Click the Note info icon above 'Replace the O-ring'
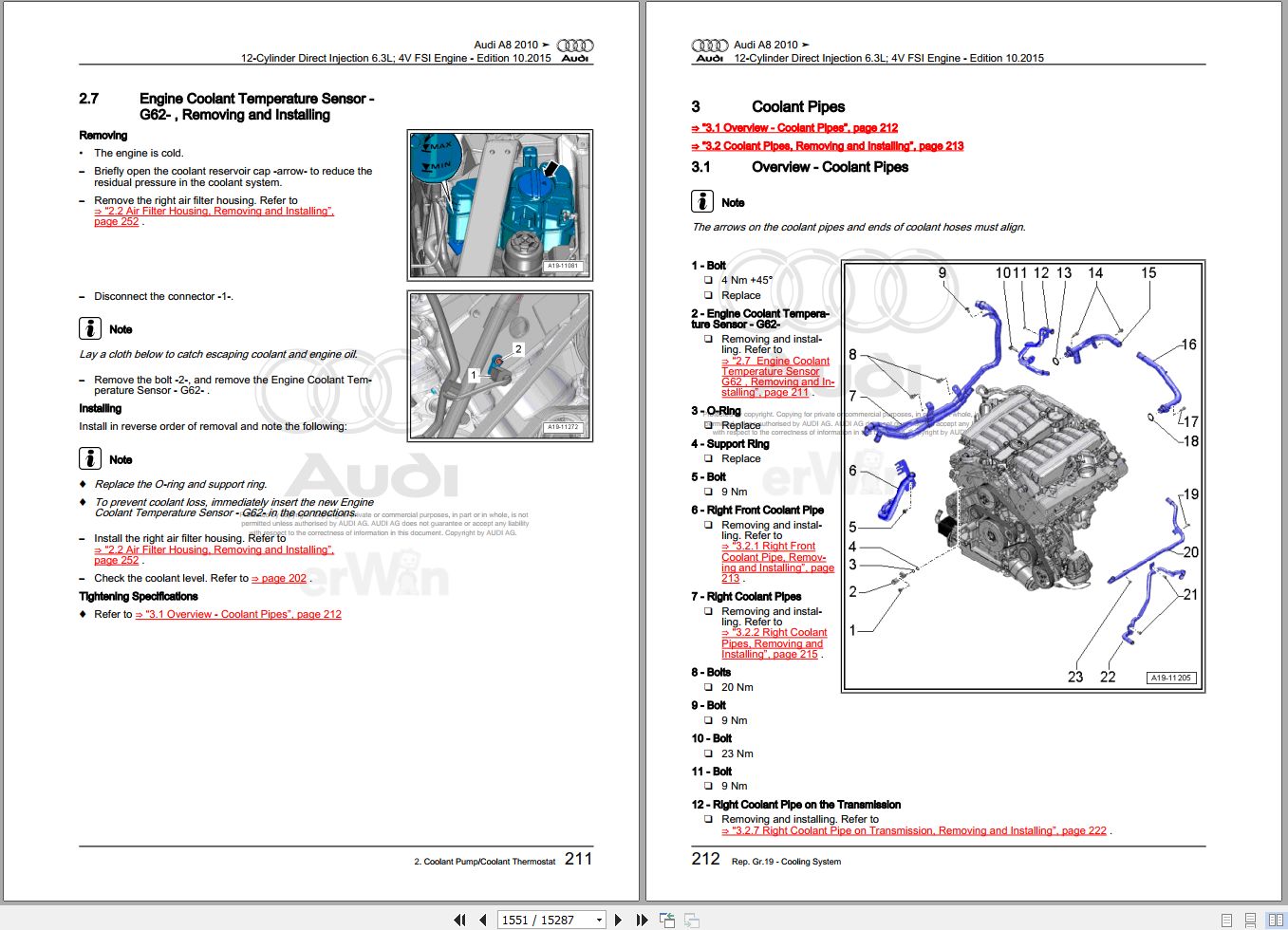The image size is (1288, 930). 89,458
